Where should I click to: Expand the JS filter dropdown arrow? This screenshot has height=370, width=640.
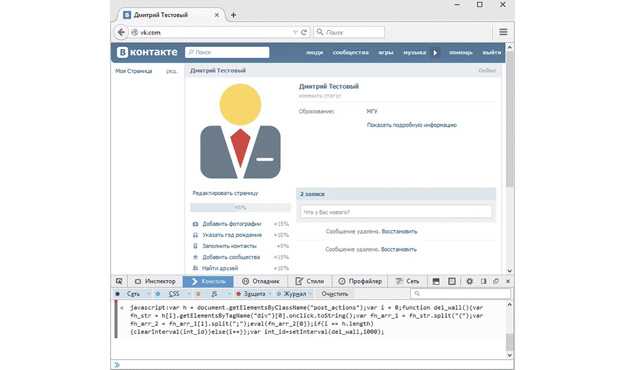229,294
